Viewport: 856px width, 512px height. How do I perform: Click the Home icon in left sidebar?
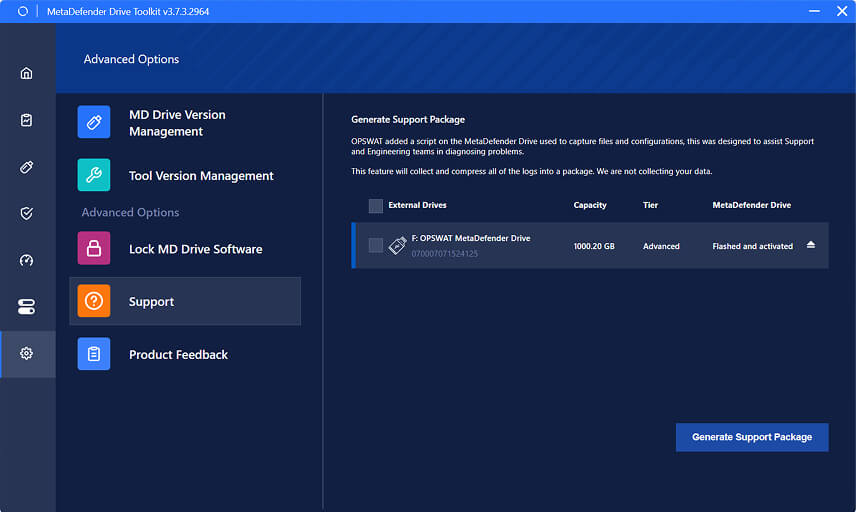tap(27, 73)
